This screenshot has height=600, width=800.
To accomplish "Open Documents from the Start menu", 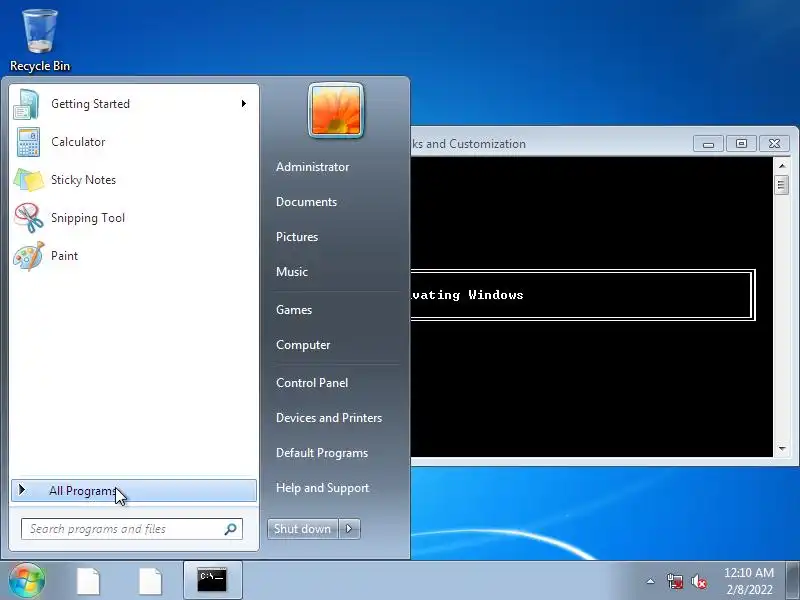I will [306, 202].
